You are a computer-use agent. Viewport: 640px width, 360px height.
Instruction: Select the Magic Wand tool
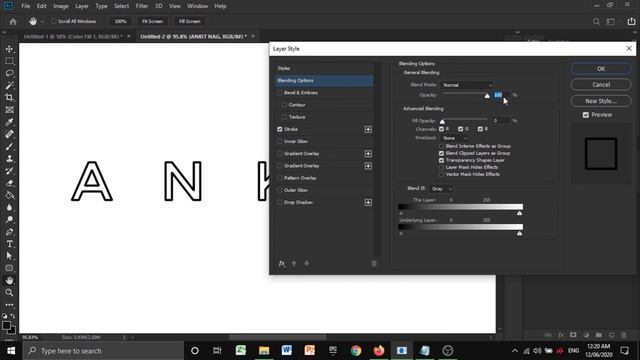click(x=9, y=85)
